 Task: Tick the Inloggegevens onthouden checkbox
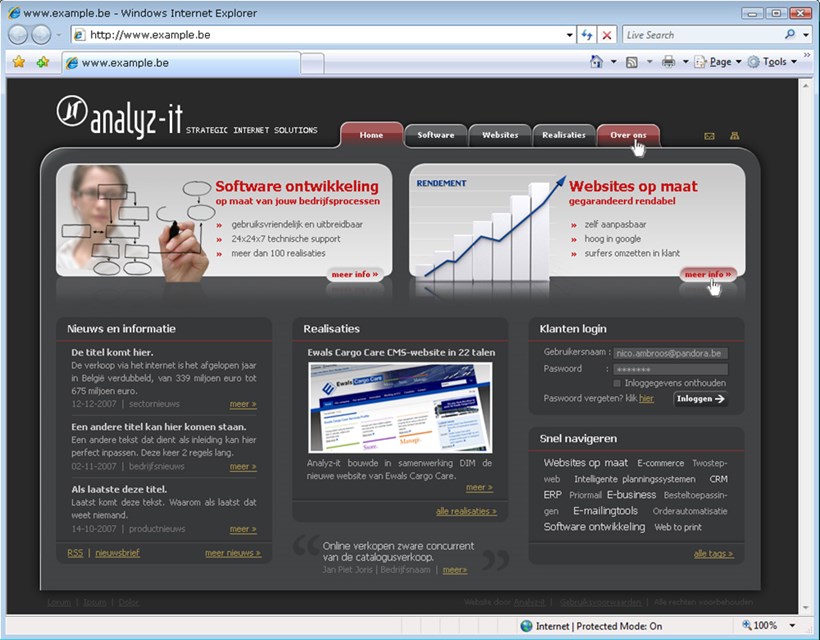[617, 383]
